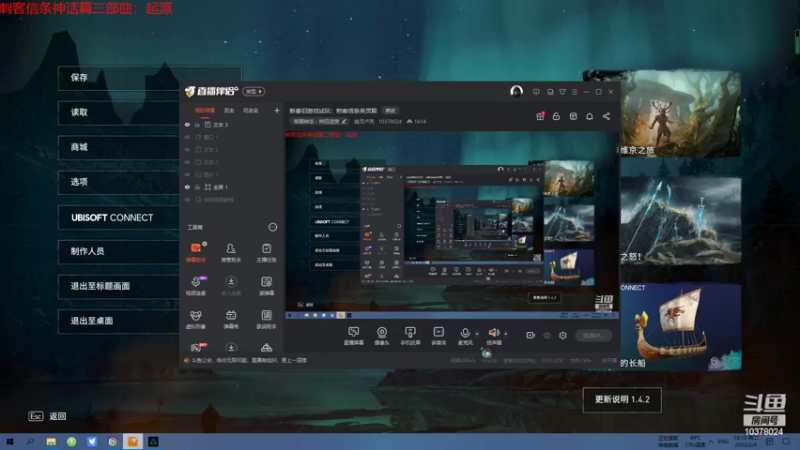Choose 退出至桌面 in game menu
Image resolution: width=800 pixels, height=450 pixels.
click(118, 321)
